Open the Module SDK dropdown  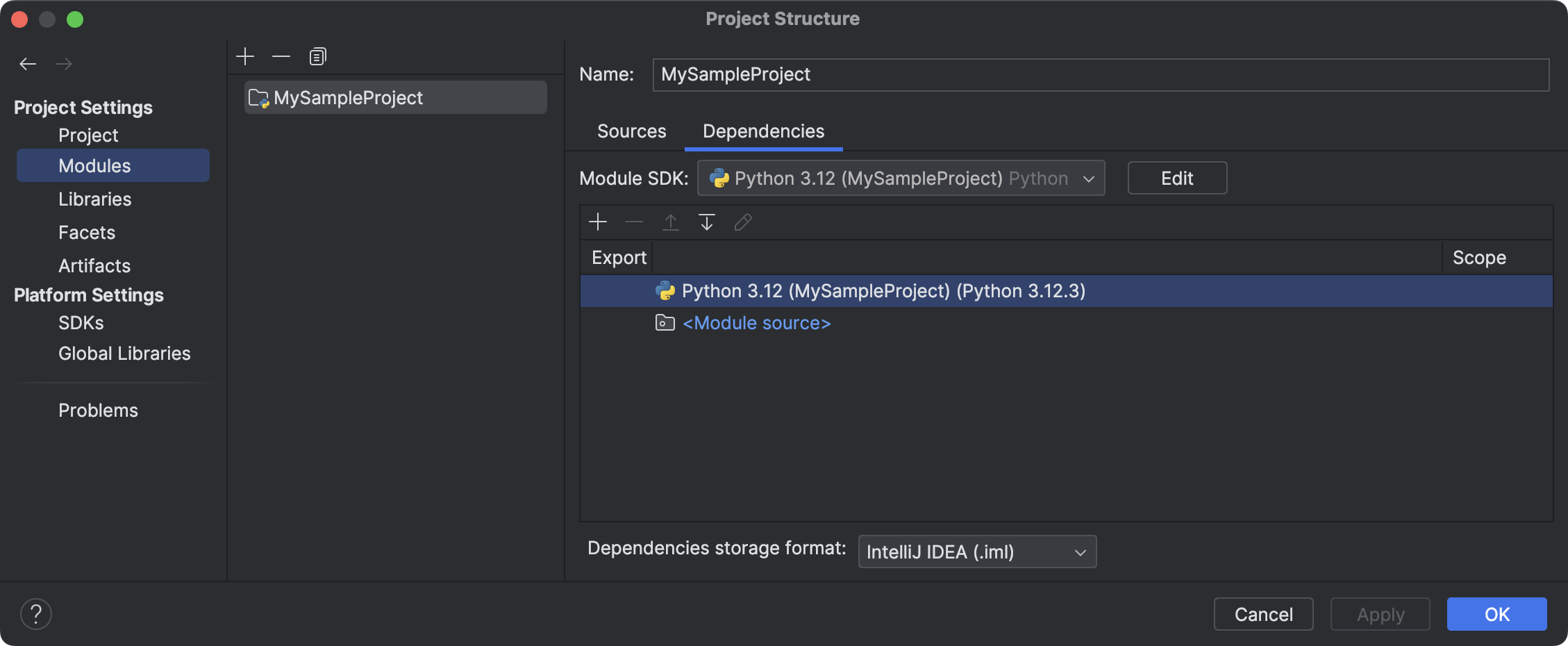(1089, 178)
